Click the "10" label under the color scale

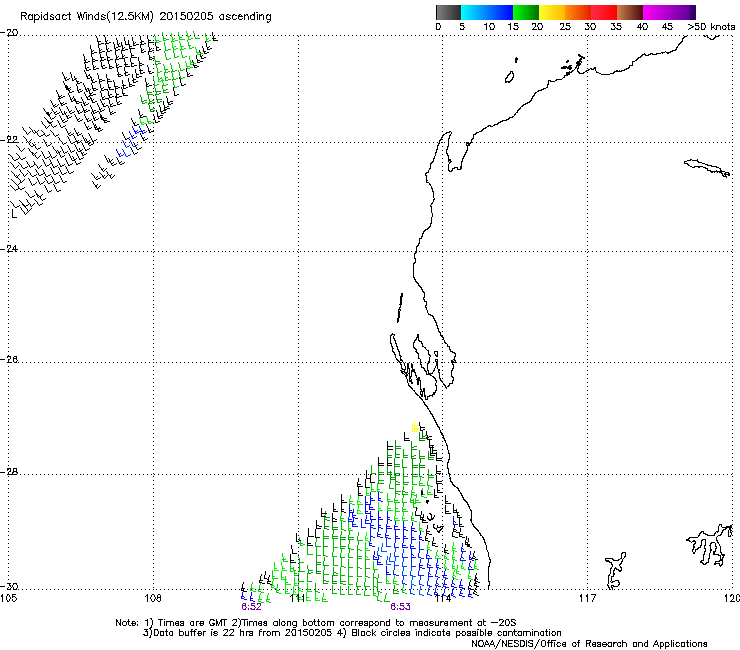pyautogui.click(x=489, y=27)
